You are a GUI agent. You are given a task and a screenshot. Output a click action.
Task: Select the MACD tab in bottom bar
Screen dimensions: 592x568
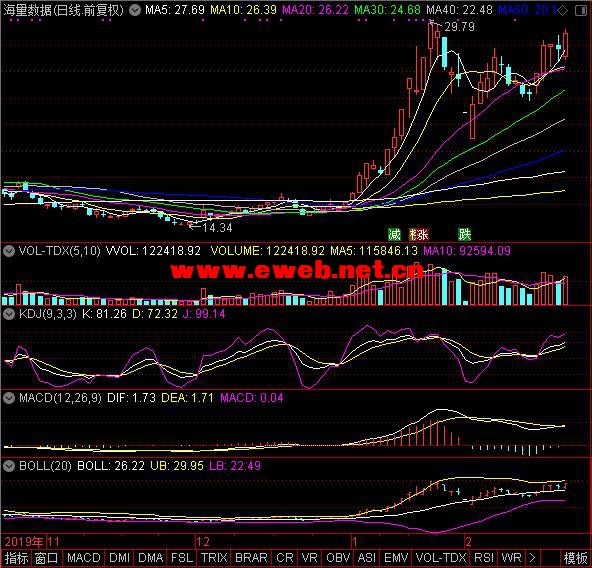point(84,558)
